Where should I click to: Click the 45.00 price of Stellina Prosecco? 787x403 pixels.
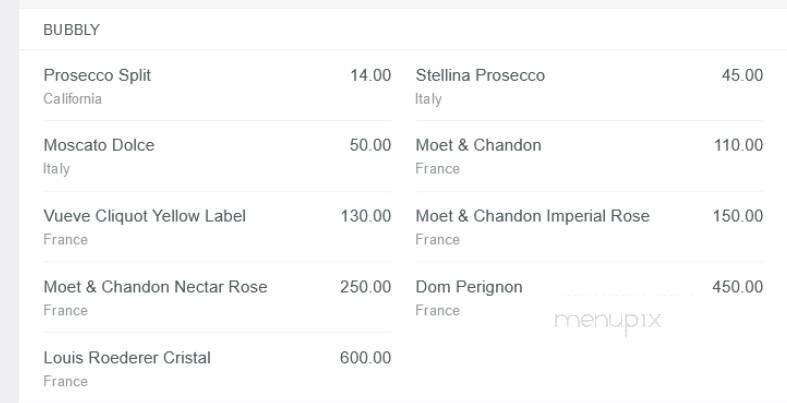[x=742, y=76]
